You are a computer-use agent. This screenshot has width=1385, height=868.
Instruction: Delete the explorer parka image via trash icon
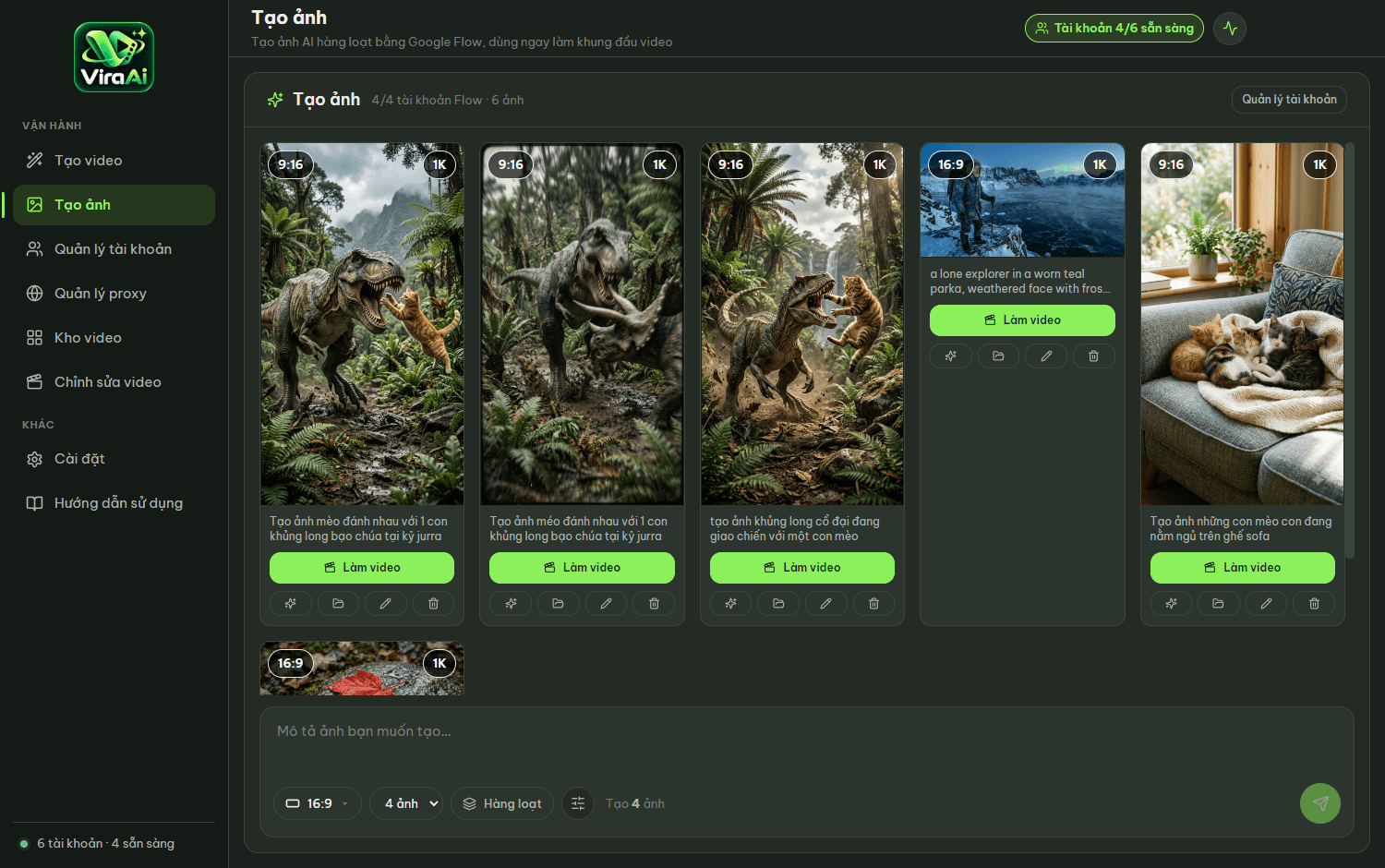click(1093, 356)
